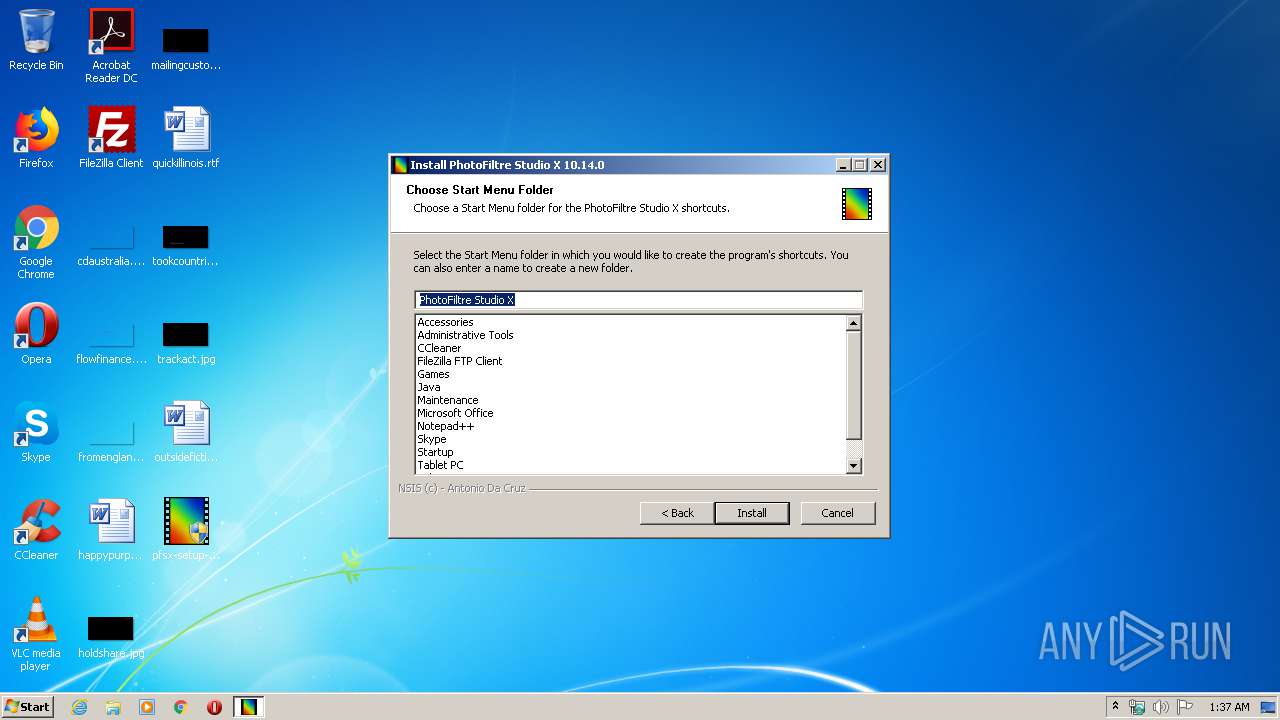Click the folder list scroll down arrow
Image resolution: width=1280 pixels, height=720 pixels.
pyautogui.click(x=853, y=465)
